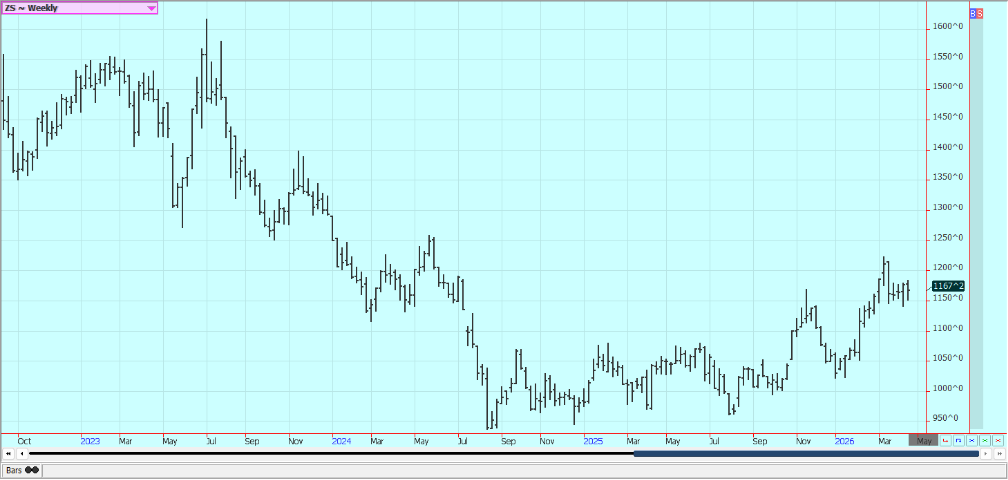Click the red cross icon below the chart
This screenshot has height=480, width=1008.
(998, 440)
